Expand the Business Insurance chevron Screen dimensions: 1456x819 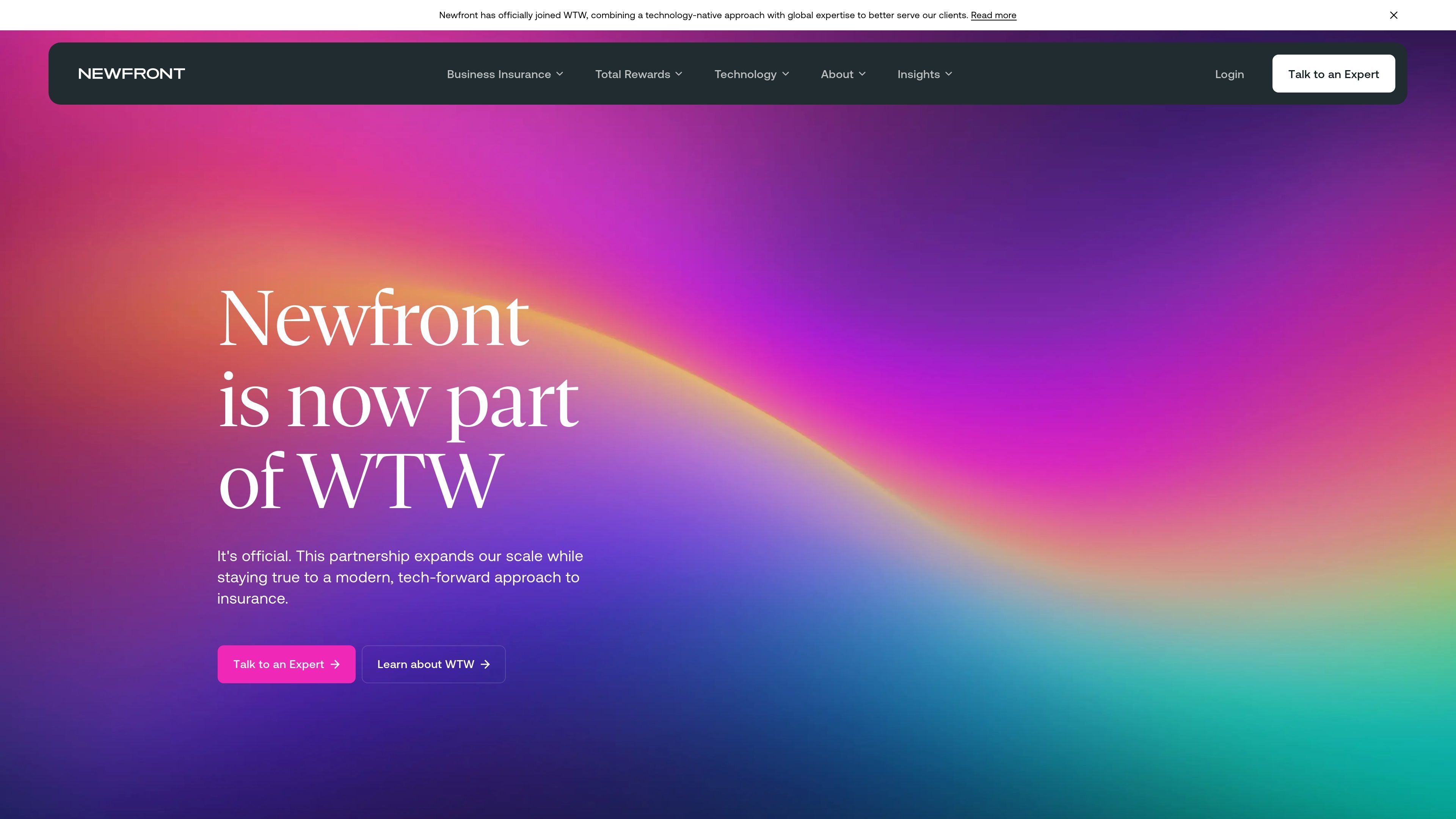coord(560,74)
